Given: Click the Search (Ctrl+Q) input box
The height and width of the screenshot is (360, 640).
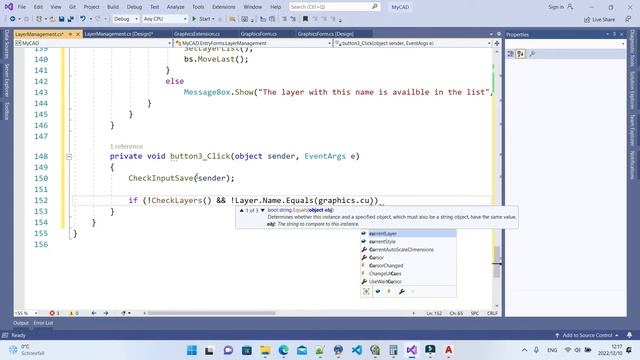Looking at the screenshot, I should tap(334, 7).
